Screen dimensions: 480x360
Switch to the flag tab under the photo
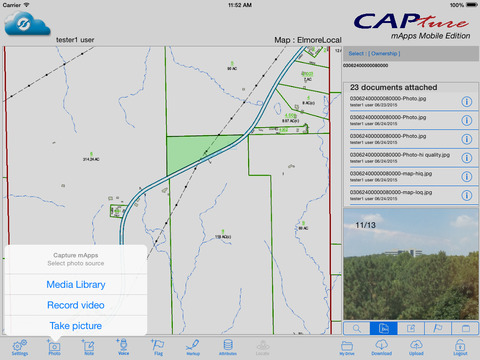click(x=438, y=328)
